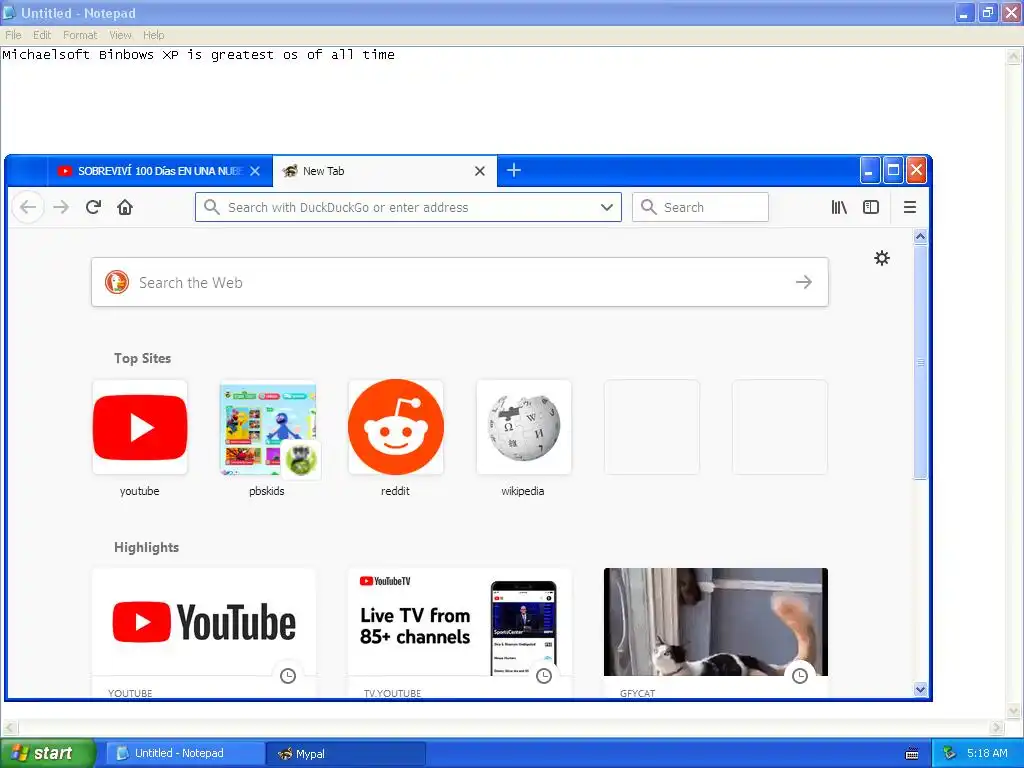This screenshot has height=768, width=1024.
Task: Close the New Tab tab
Action: 480,171
